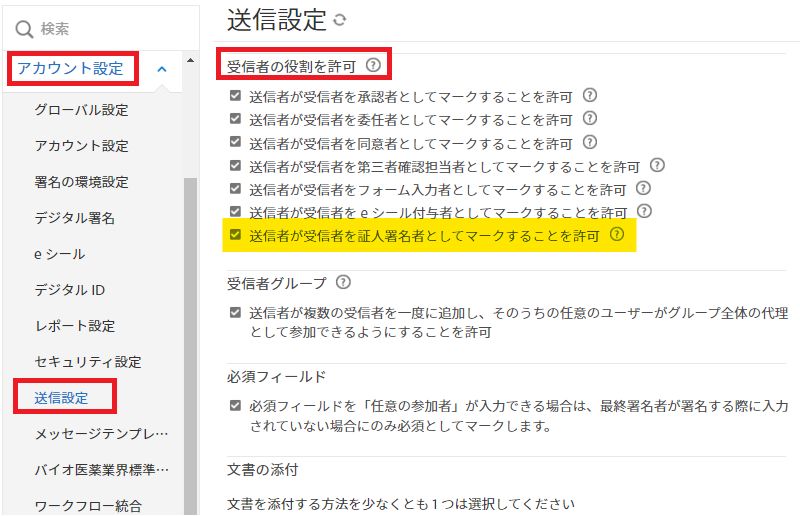Image resolution: width=800 pixels, height=516 pixels.
Task: Click help icon for 委任者 option
Action: tap(590, 118)
